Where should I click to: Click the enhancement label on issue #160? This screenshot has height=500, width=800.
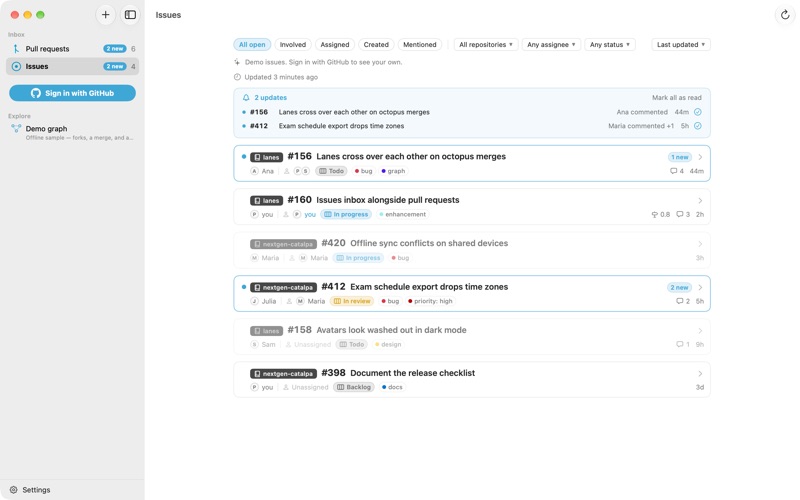tap(403, 214)
